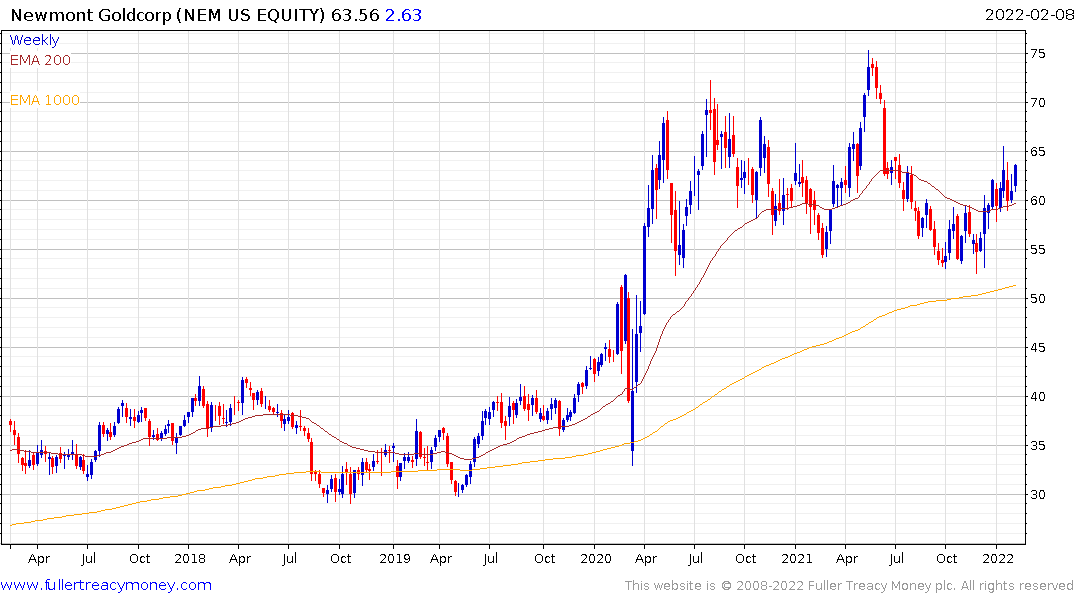Viewport: 1075px width, 600px height.
Task: Click the 60 price axis label
Action: (1037, 201)
